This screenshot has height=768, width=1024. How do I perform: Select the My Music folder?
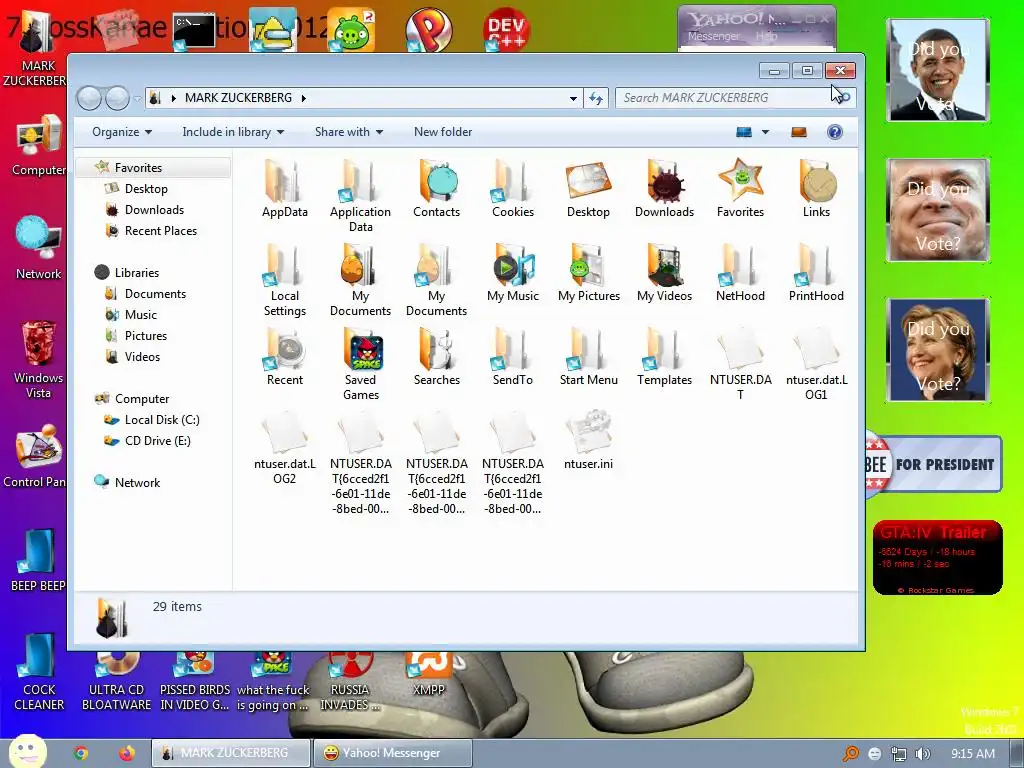pyautogui.click(x=513, y=273)
